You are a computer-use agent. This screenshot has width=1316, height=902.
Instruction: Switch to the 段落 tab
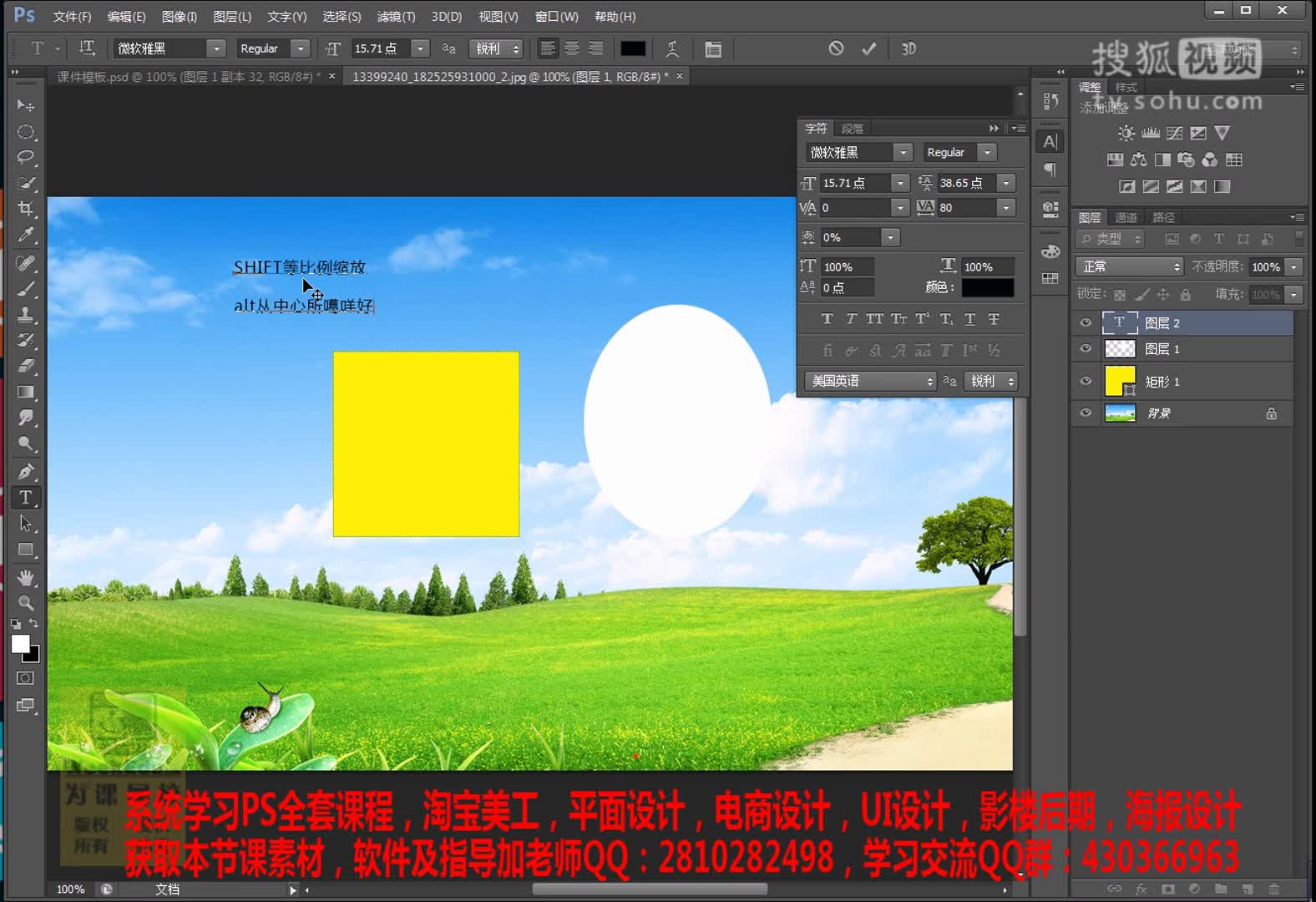coord(853,129)
